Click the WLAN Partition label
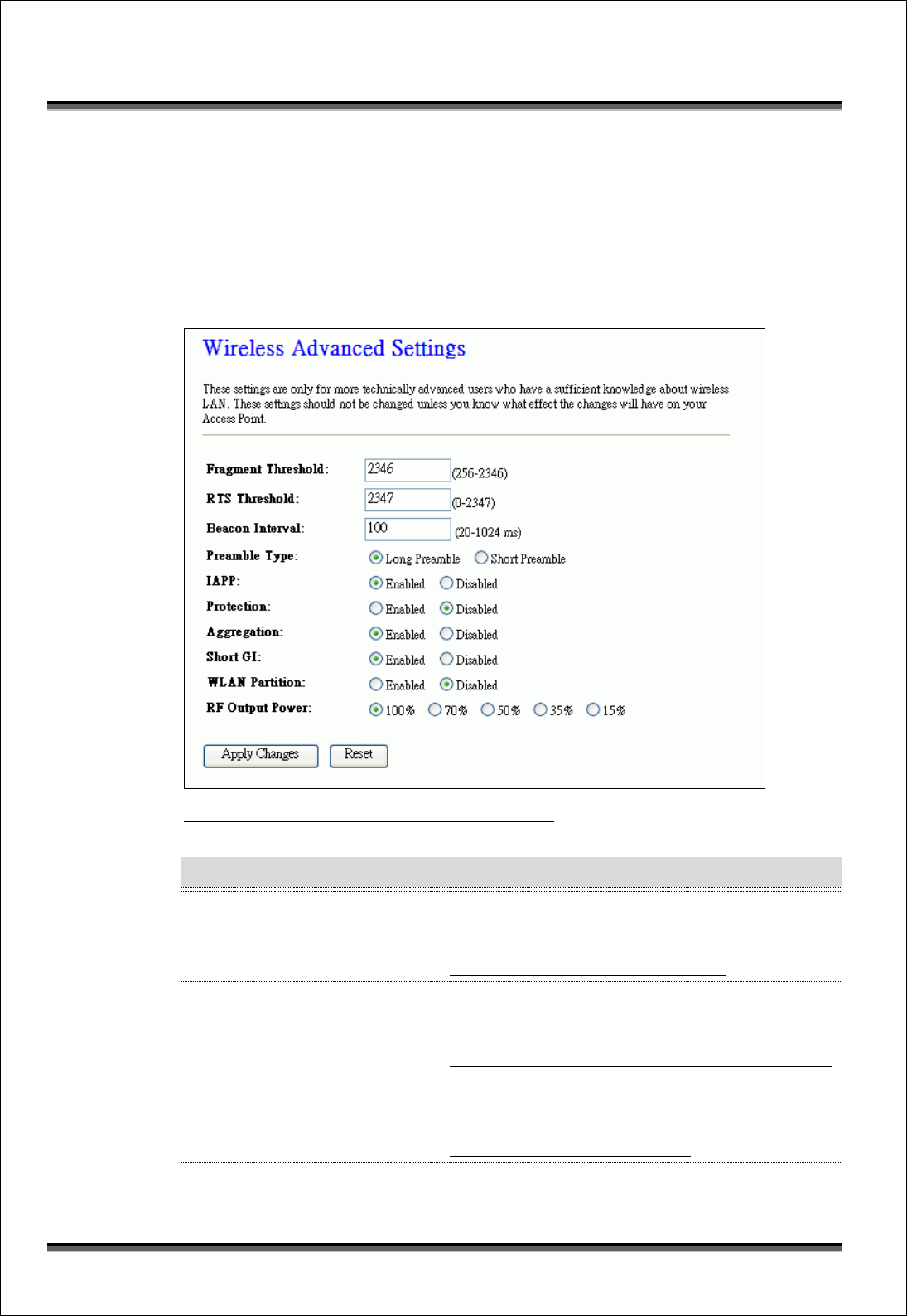 coord(256,683)
